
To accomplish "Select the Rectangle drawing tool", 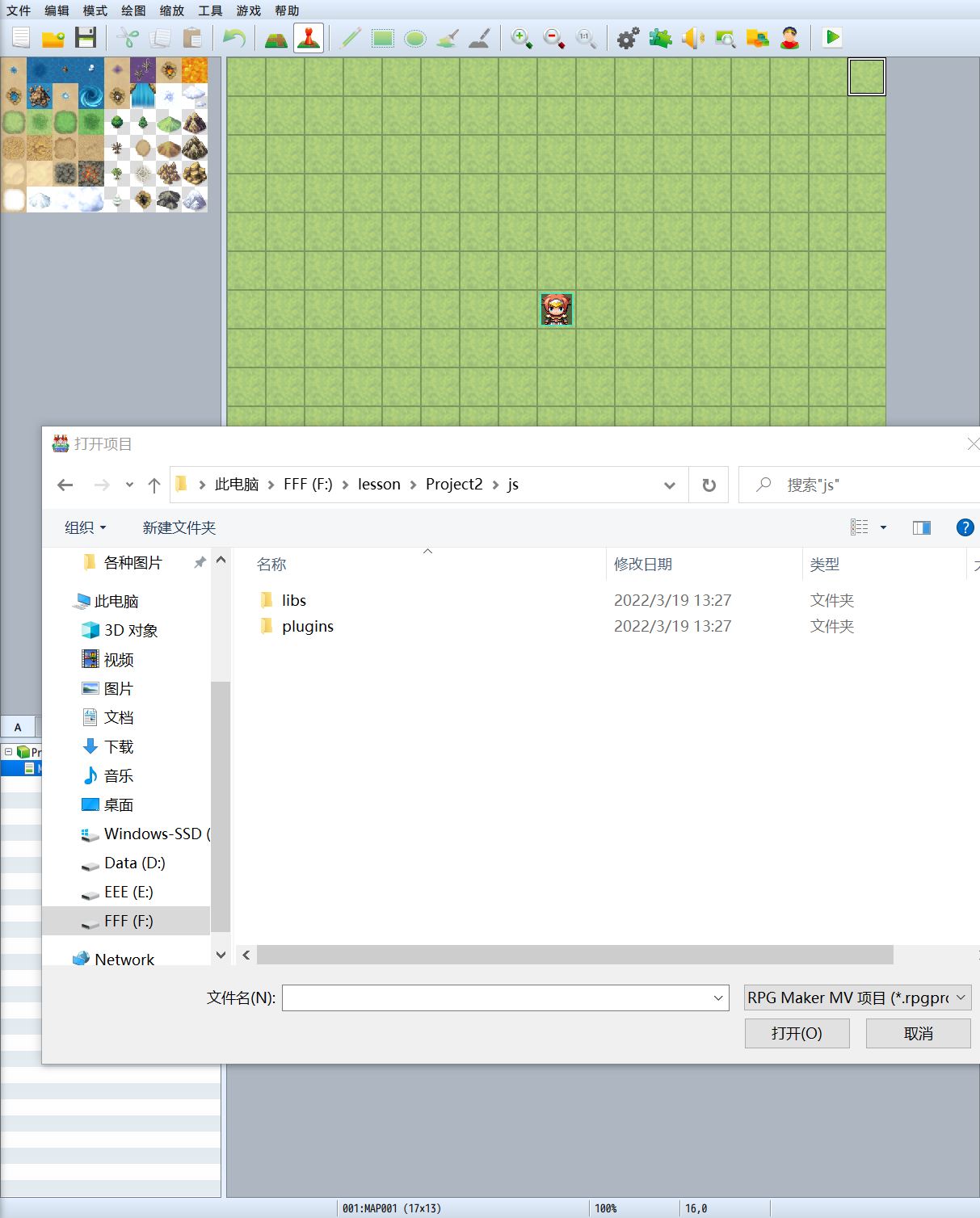I will pos(383,38).
